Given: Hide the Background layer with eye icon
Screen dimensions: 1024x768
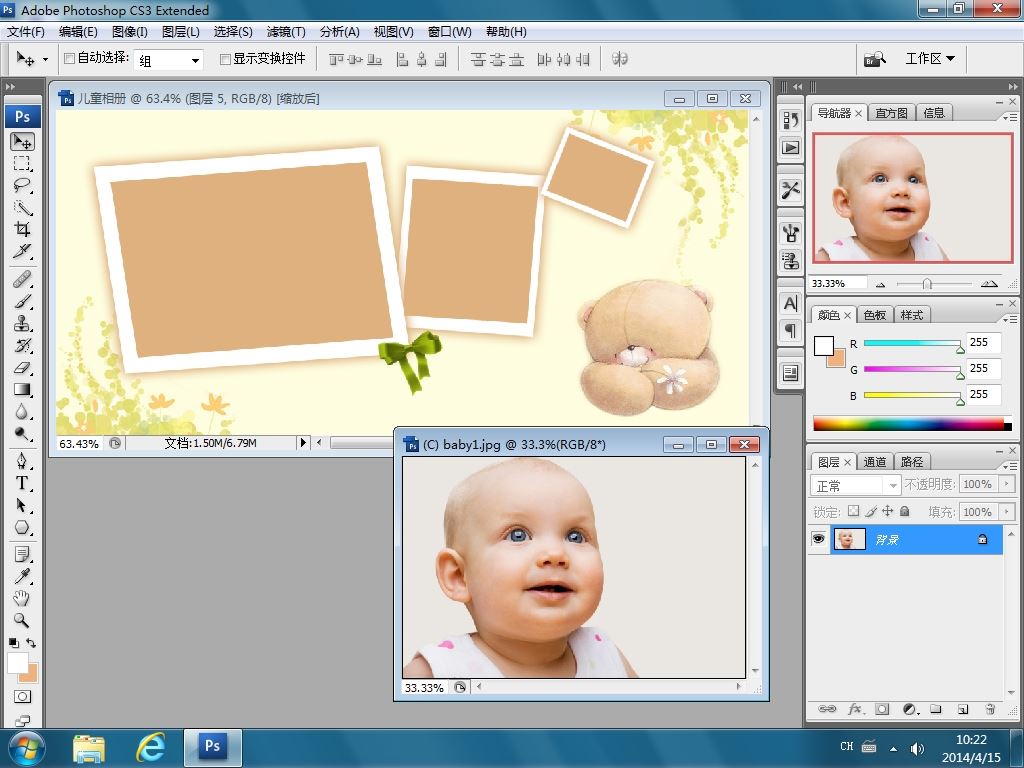Looking at the screenshot, I should 819,539.
